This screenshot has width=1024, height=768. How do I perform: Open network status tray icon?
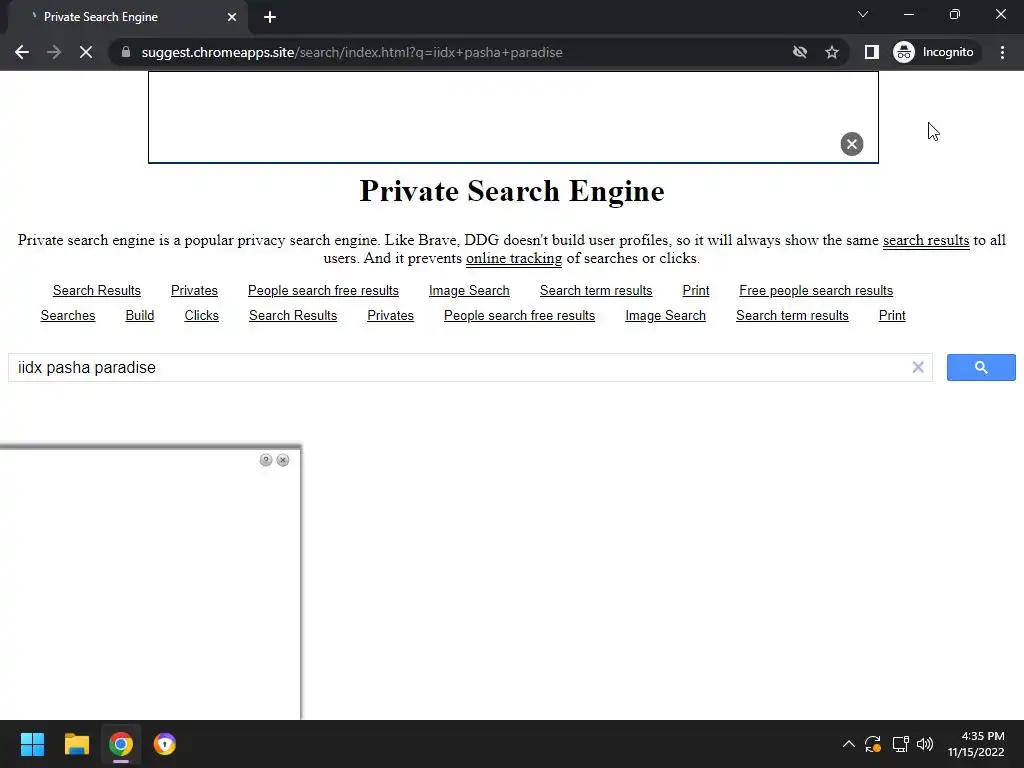tap(901, 744)
